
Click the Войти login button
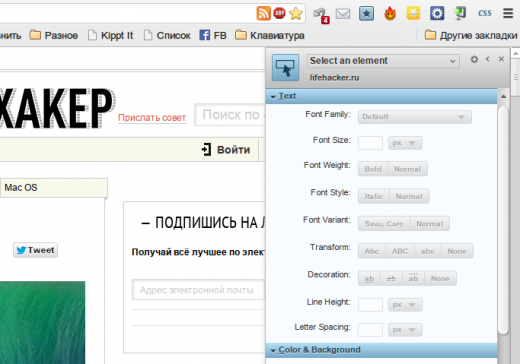tap(226, 150)
